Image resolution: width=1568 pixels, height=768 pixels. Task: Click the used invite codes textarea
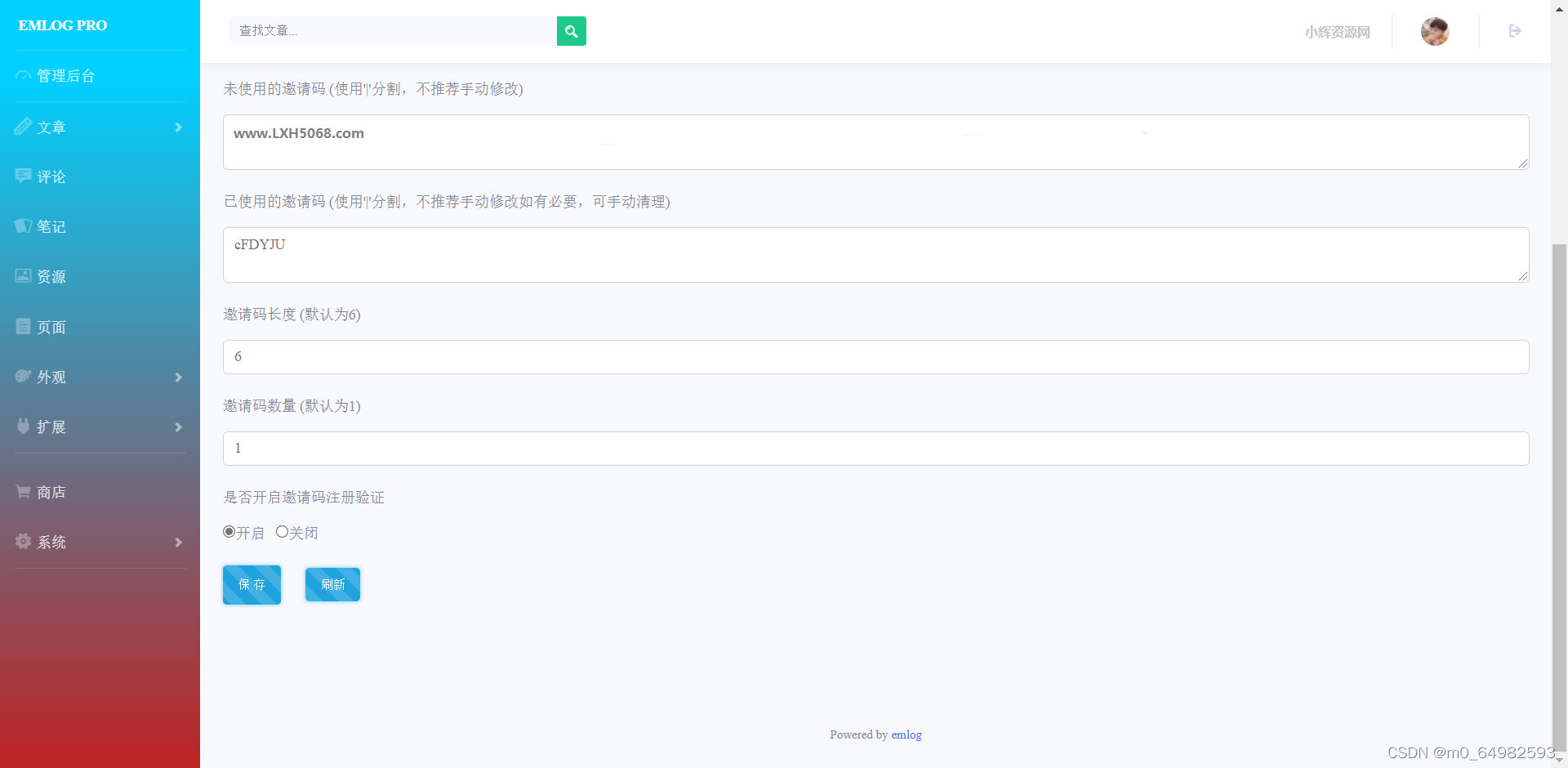[x=875, y=255]
